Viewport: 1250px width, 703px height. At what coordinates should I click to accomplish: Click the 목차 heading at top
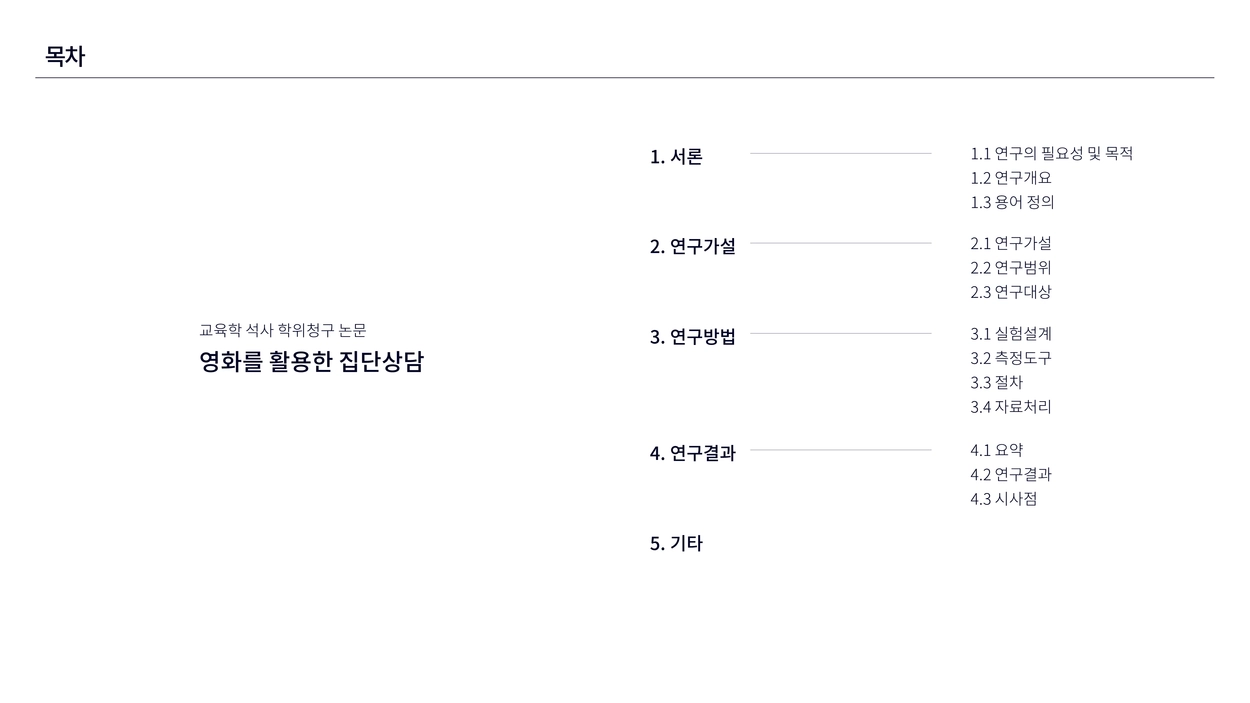point(65,57)
